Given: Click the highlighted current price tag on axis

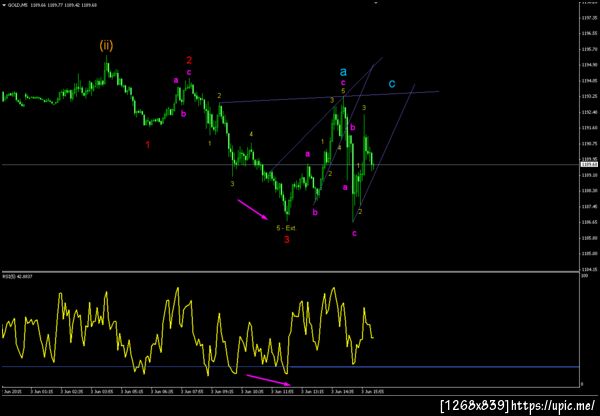Looking at the screenshot, I should click(589, 165).
